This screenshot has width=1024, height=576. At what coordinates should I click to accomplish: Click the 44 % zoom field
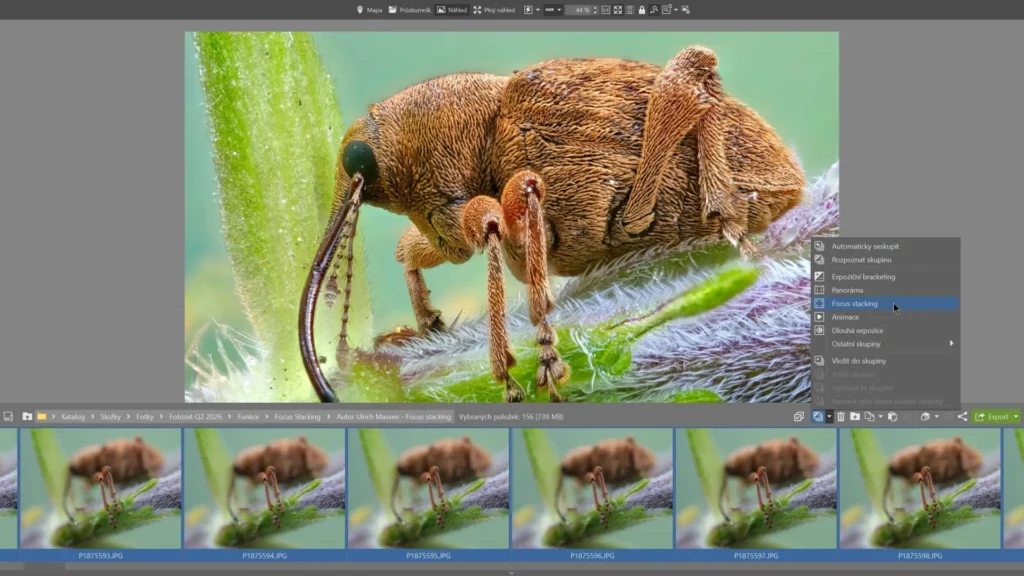579,10
